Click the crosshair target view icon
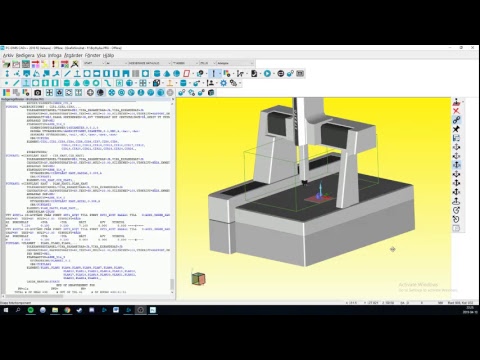480x360 pixels. pyautogui.click(x=90, y=93)
